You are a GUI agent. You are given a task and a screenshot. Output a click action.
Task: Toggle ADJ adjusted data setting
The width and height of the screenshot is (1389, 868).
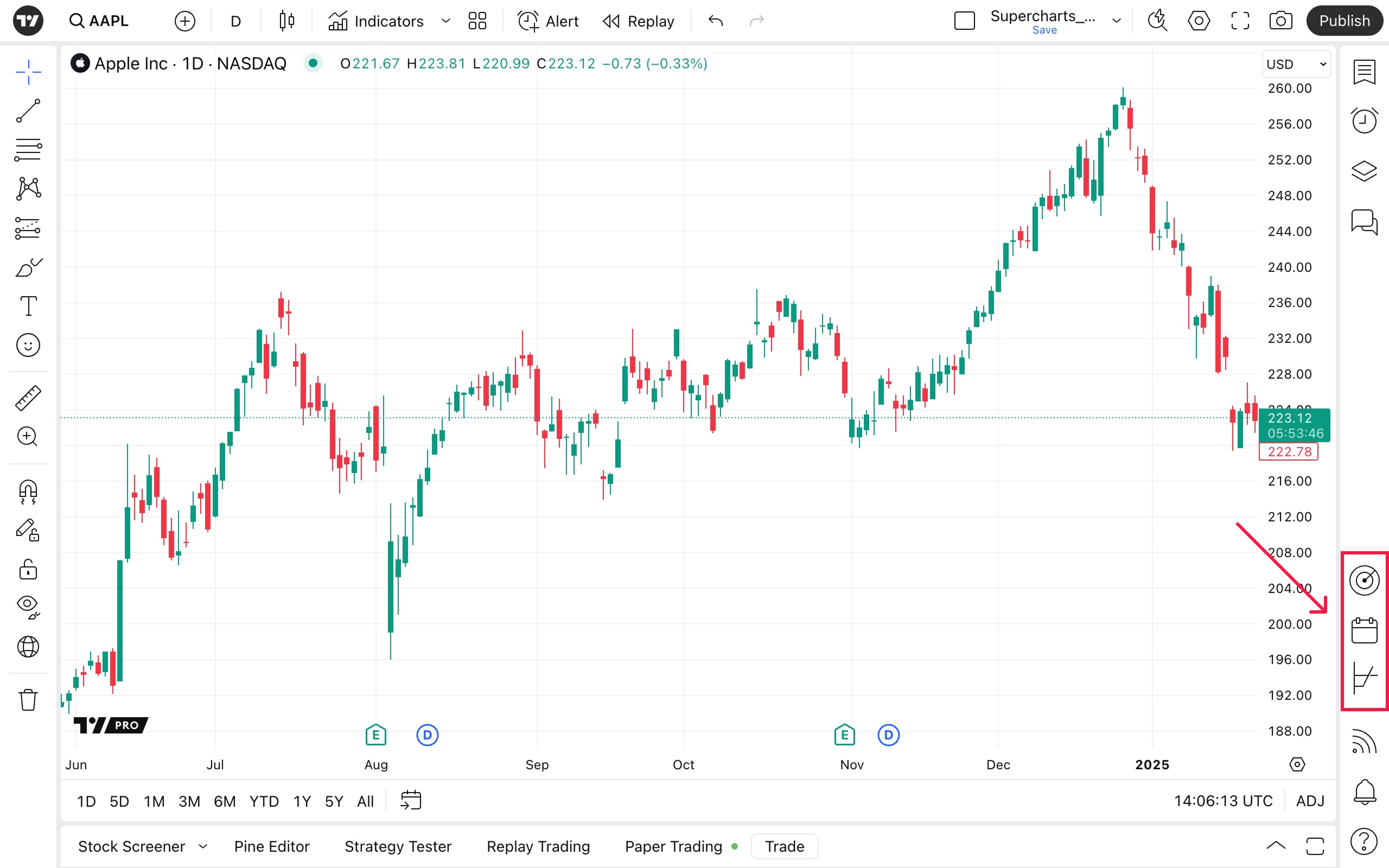tap(1310, 801)
